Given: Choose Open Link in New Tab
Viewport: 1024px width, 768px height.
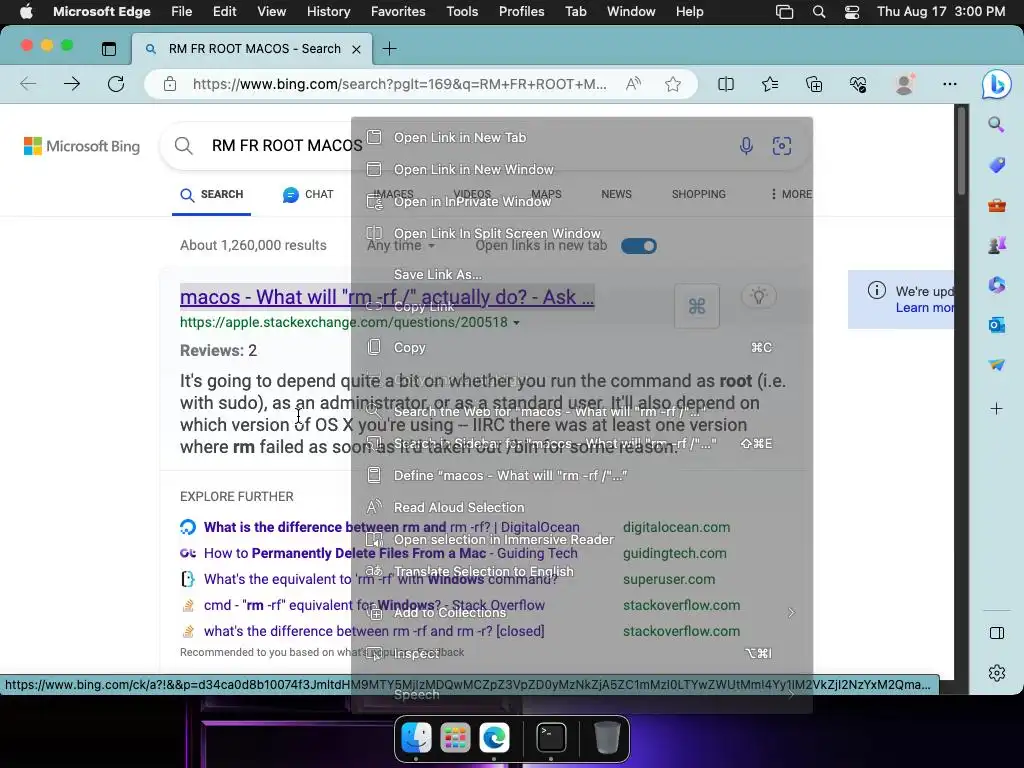Looking at the screenshot, I should [581, 137].
